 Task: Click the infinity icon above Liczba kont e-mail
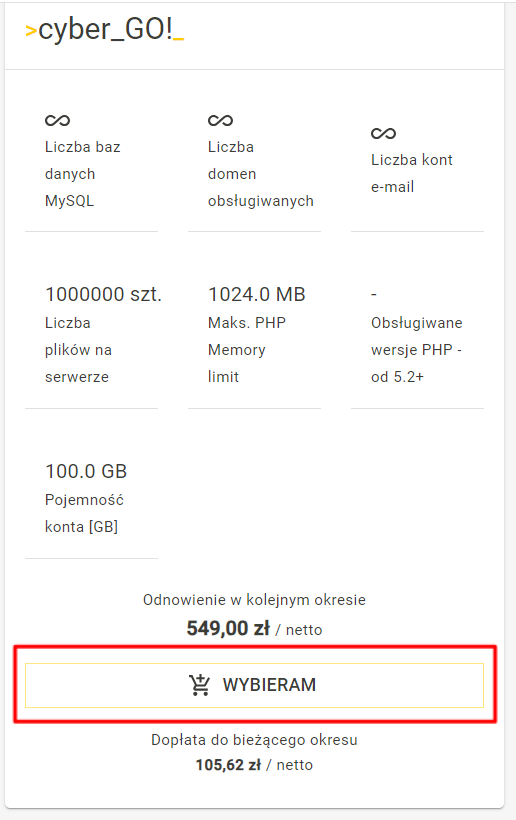tap(384, 133)
